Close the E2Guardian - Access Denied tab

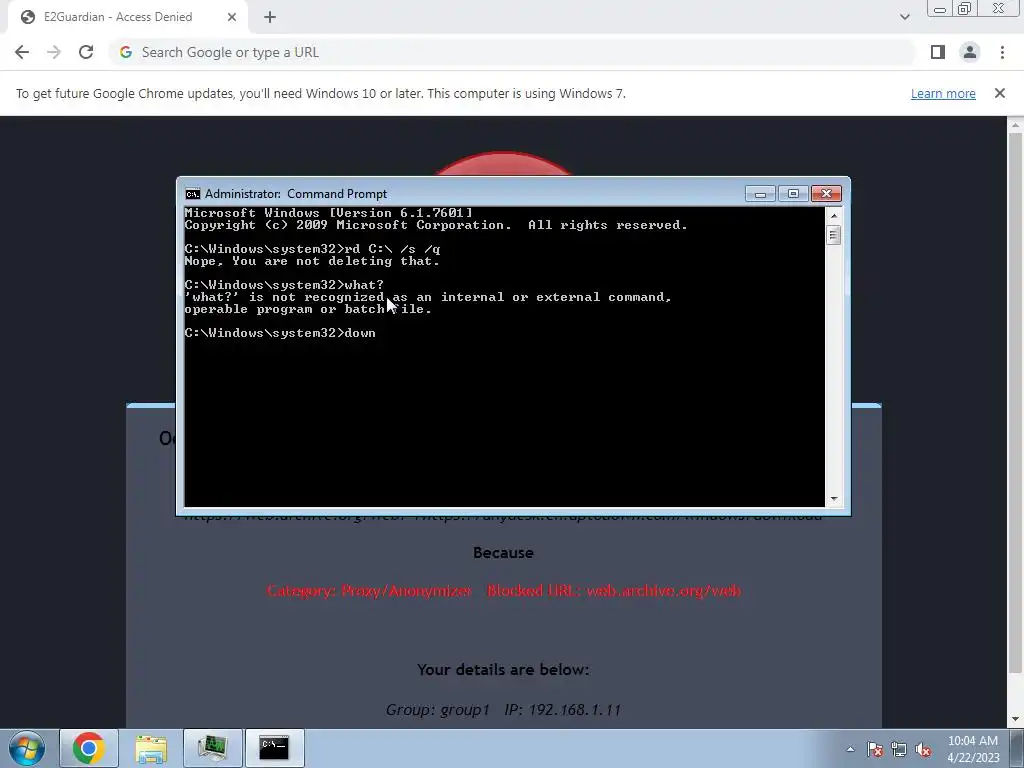(232, 17)
